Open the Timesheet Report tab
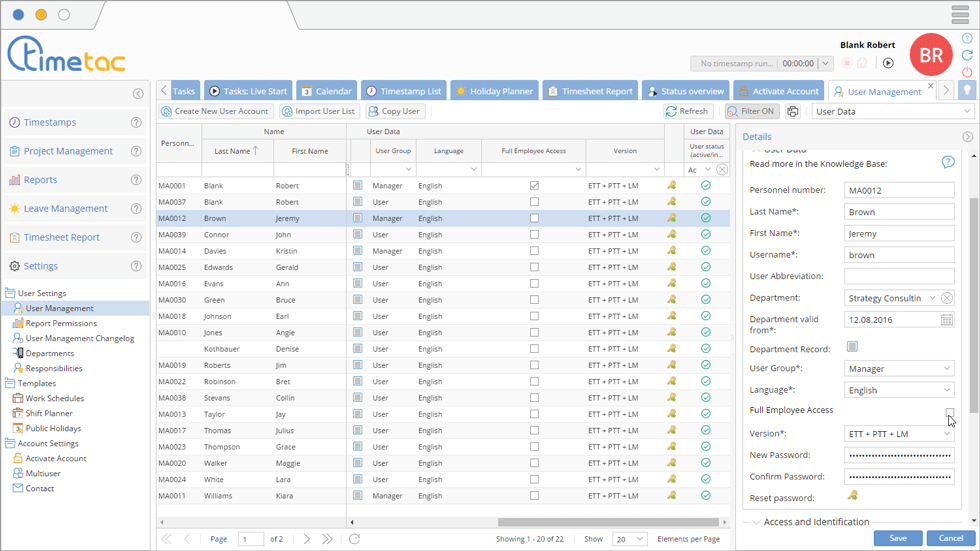The height and width of the screenshot is (551, 980). 590,91
